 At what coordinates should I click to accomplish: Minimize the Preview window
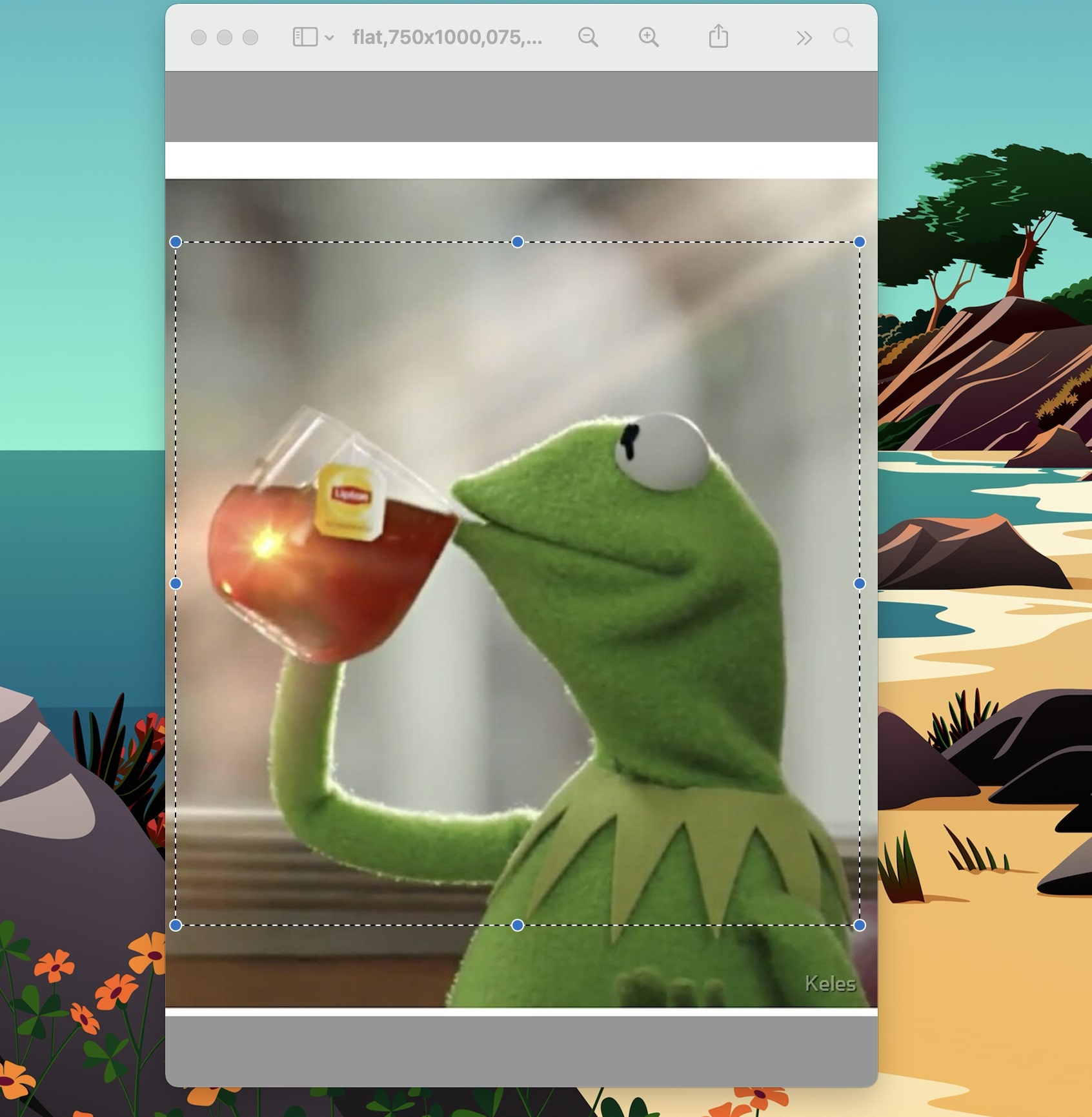tap(225, 37)
